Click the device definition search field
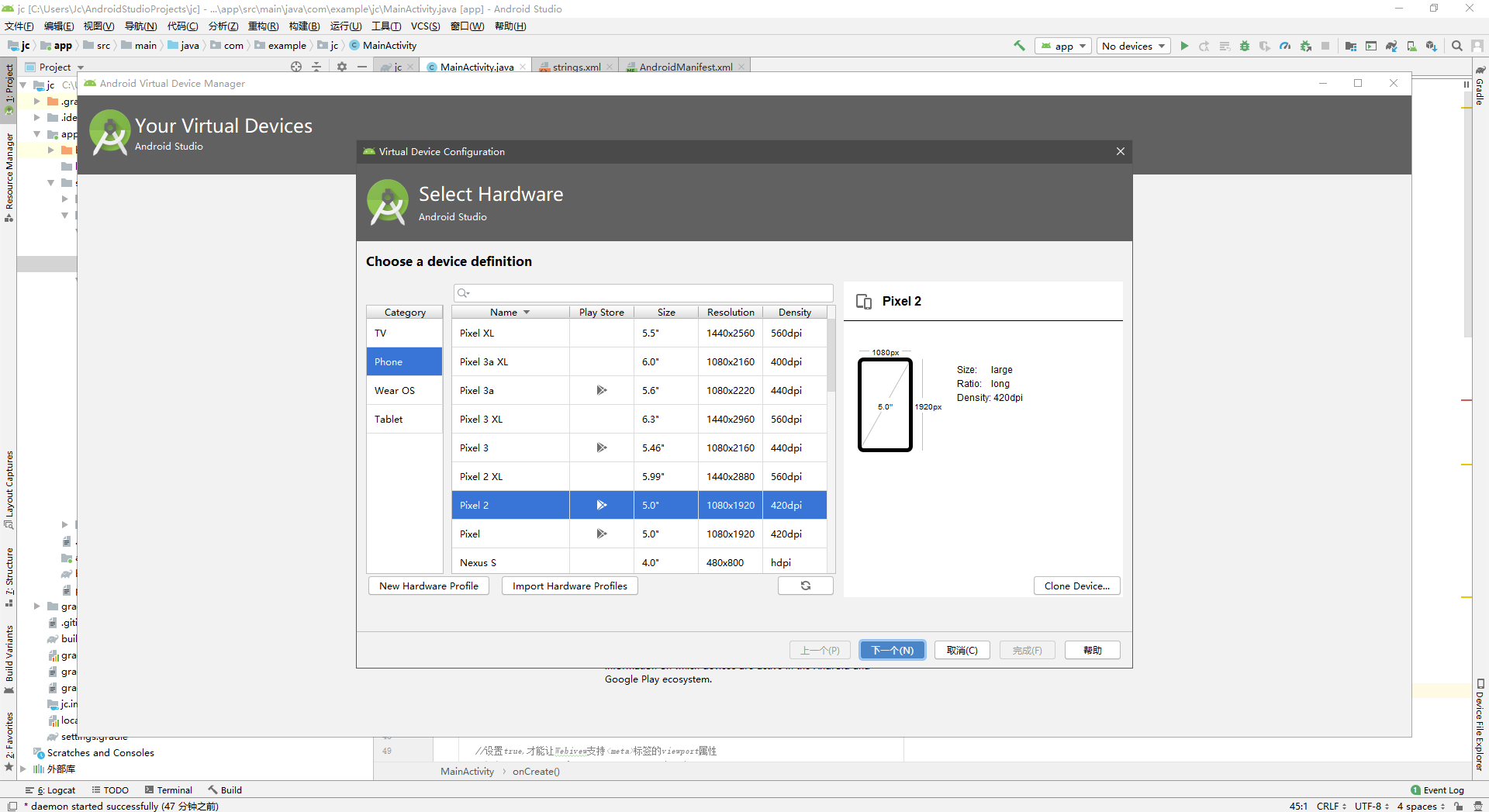Viewport: 1489px width, 812px height. 644,292
